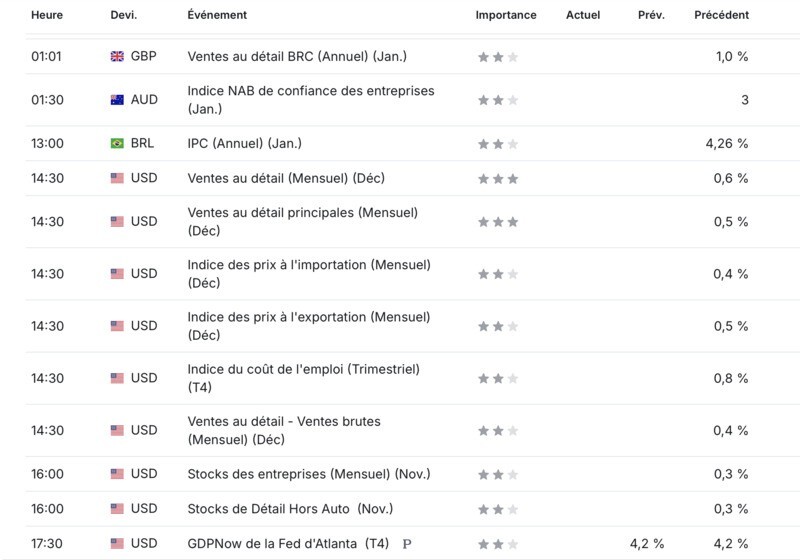Click the Précédent column header
Viewport: 800px width, 560px height.
pyautogui.click(x=721, y=15)
